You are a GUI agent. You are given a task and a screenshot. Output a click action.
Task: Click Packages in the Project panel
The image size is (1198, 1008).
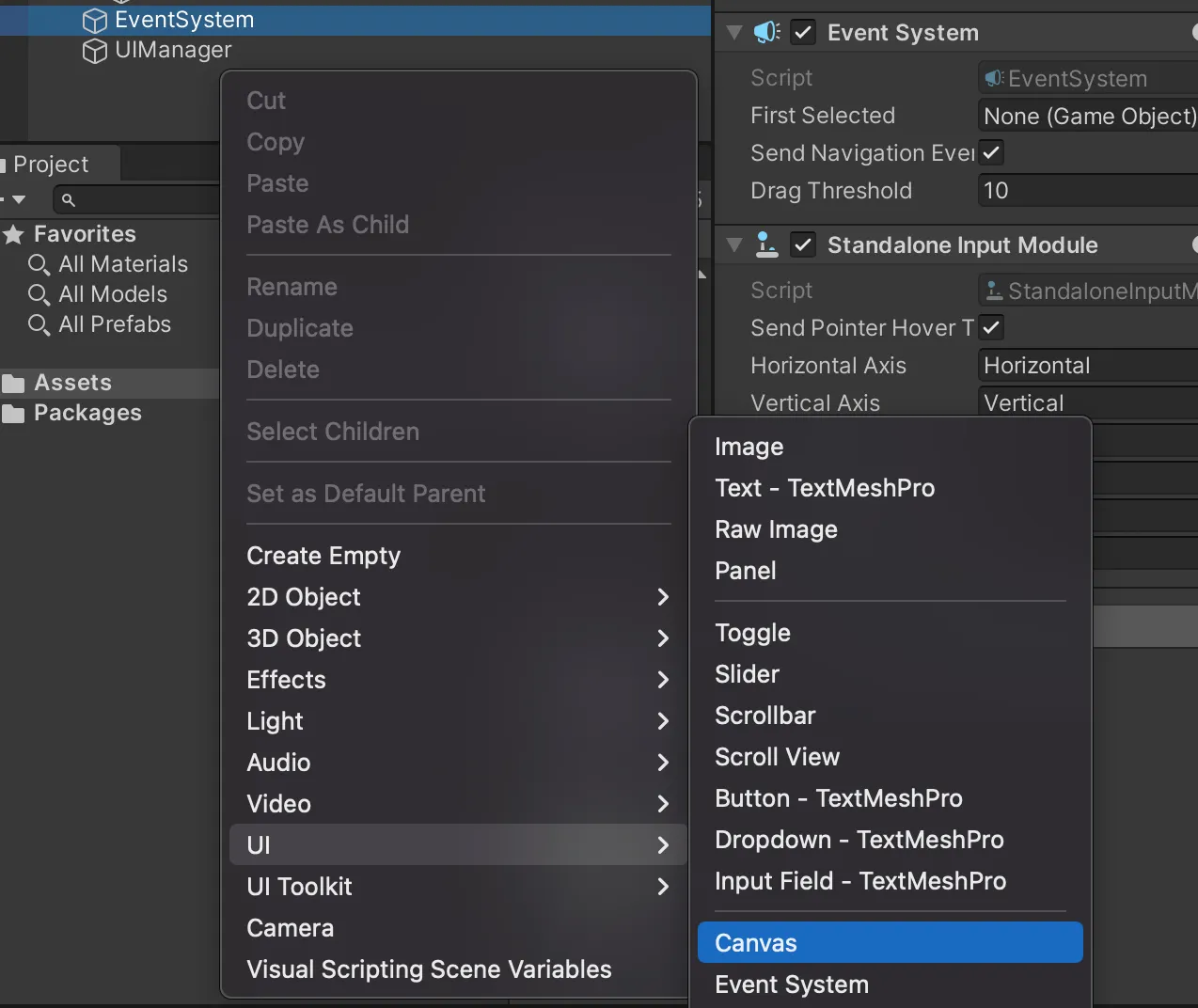pyautogui.click(x=88, y=413)
